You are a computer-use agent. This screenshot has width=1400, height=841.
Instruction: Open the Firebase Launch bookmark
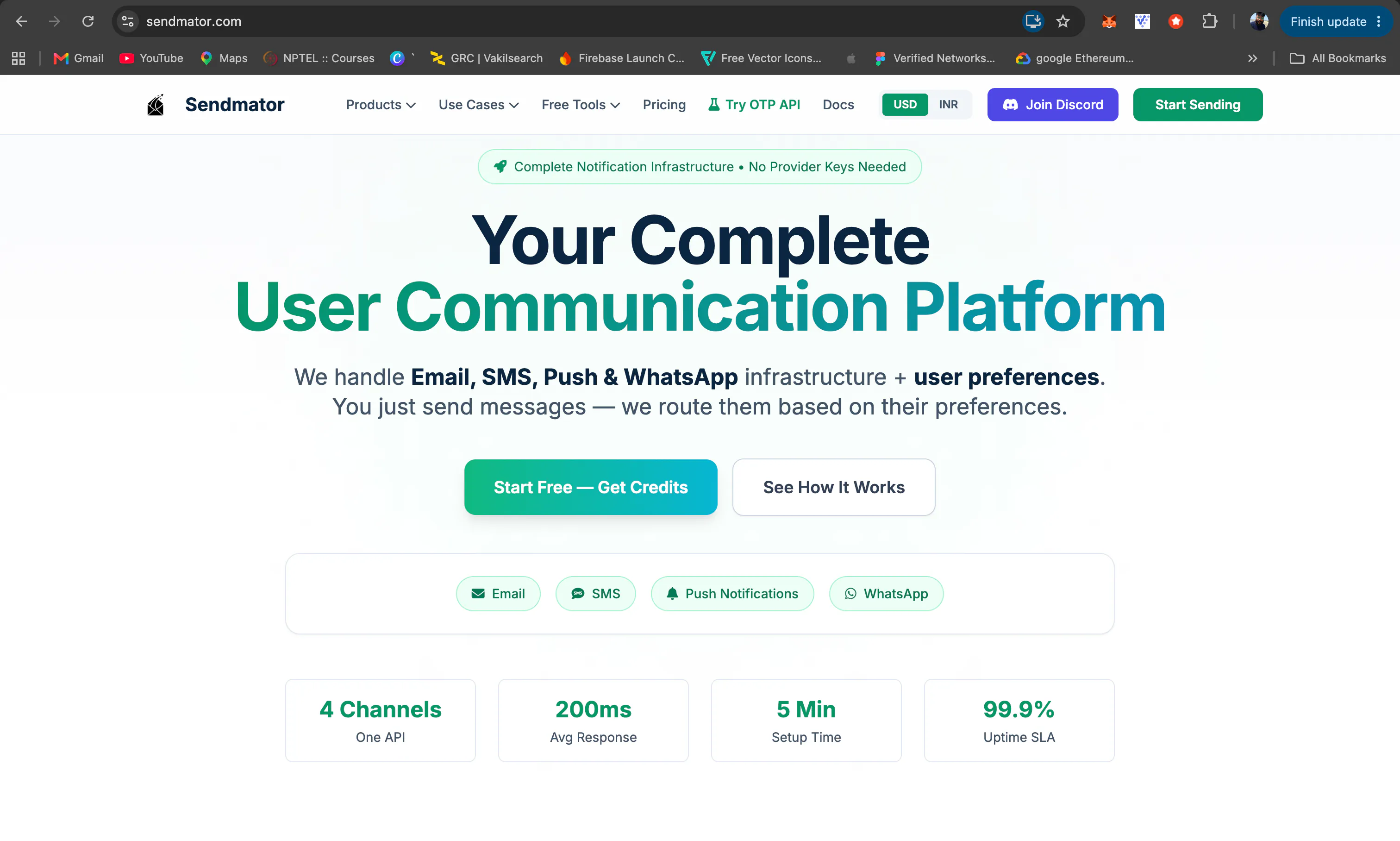(622, 58)
